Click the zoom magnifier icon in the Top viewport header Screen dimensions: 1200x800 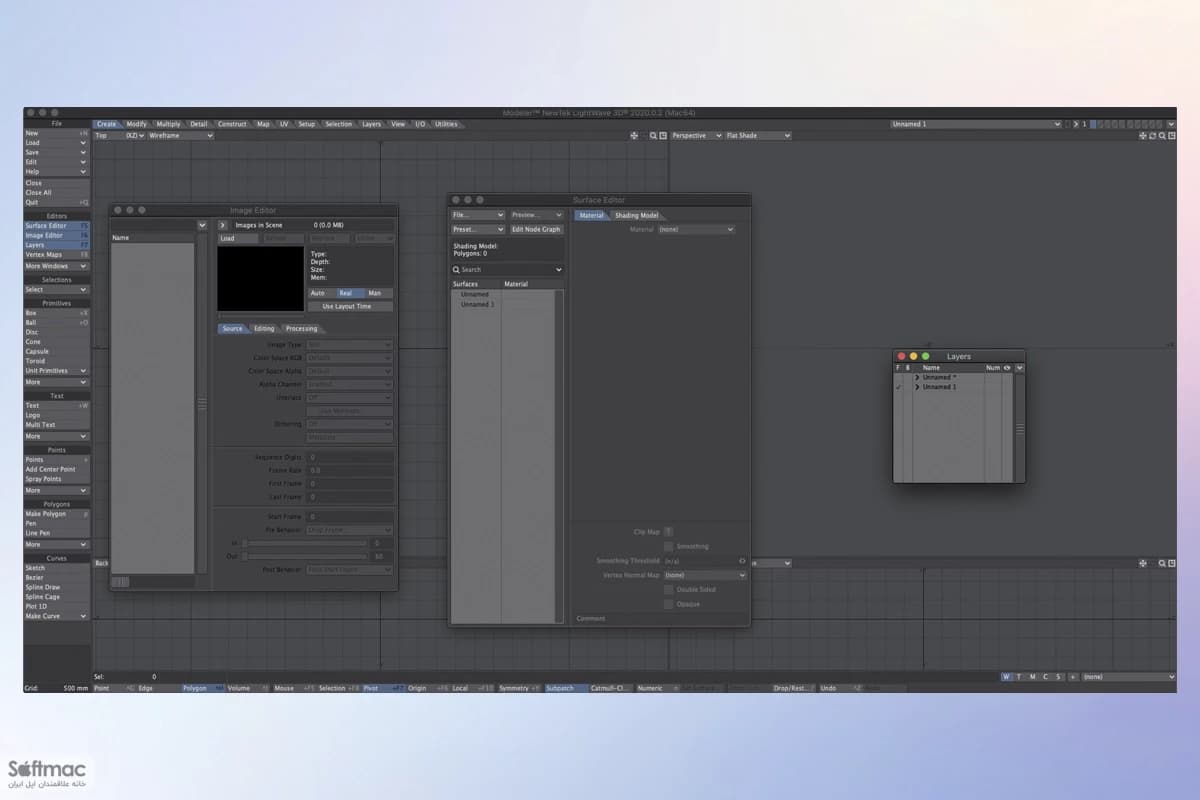653,135
